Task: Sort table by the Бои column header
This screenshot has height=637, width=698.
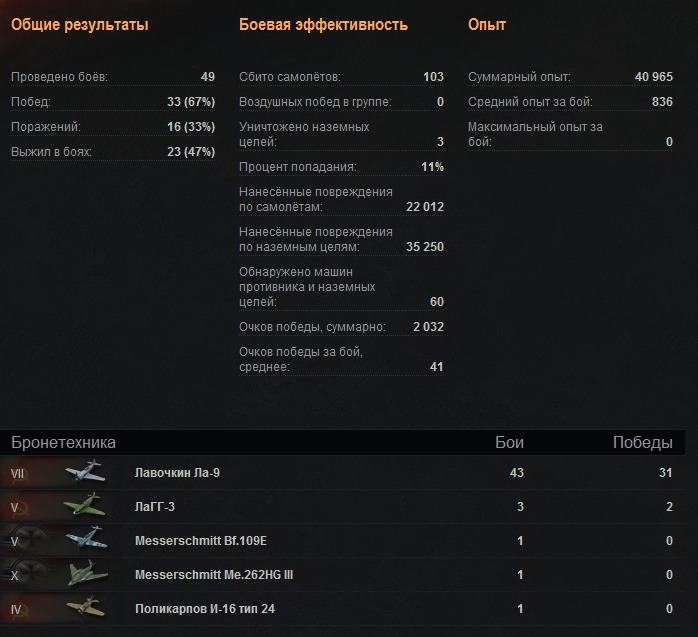Action: point(509,442)
